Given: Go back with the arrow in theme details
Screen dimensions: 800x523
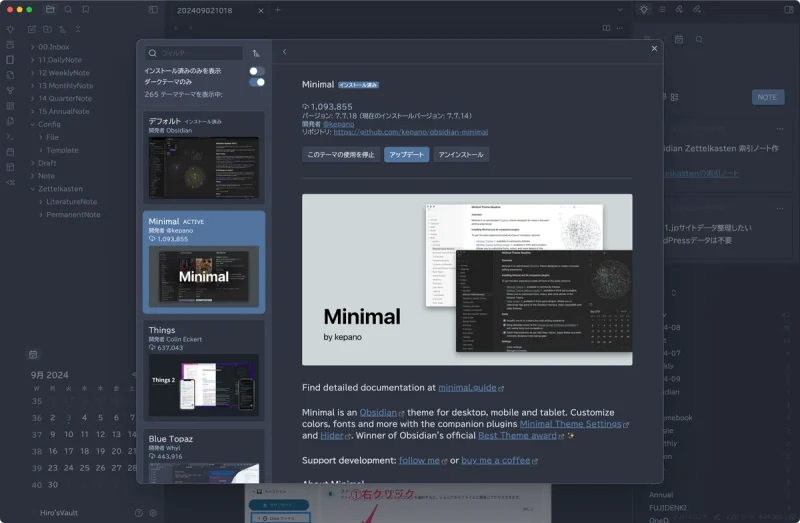Looking at the screenshot, I should coord(284,52).
